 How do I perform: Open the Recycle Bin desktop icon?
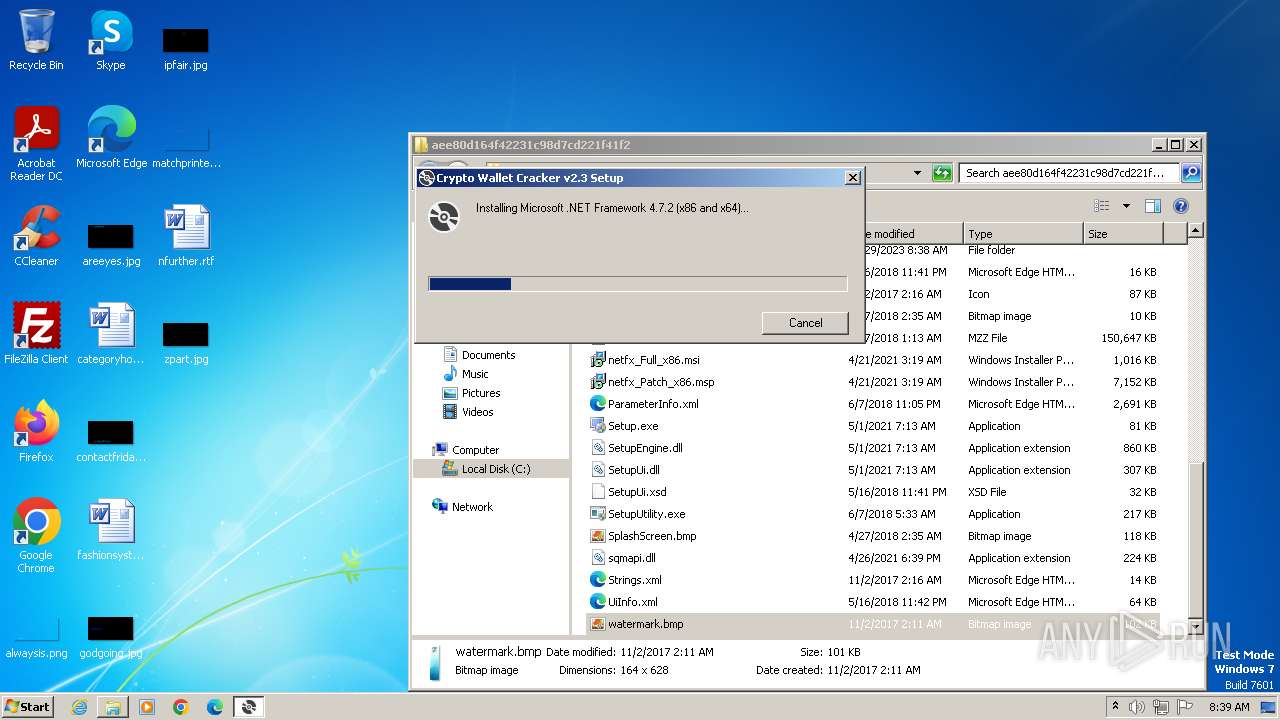[x=36, y=40]
